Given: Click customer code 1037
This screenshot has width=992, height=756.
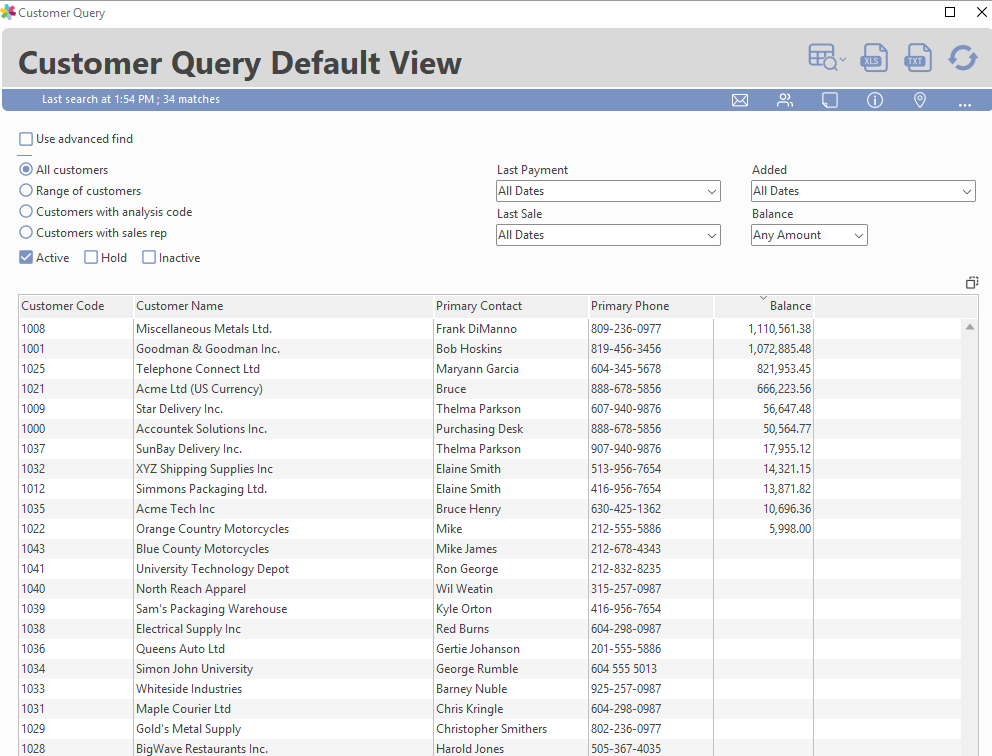Looking at the screenshot, I should 34,449.
